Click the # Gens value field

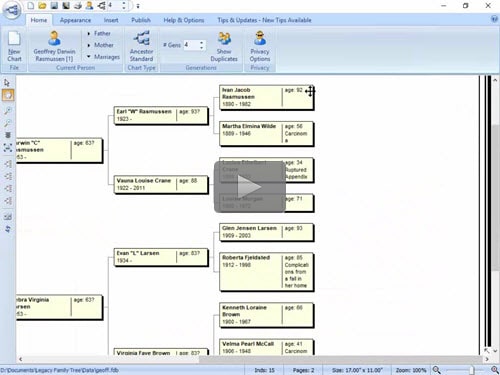pyautogui.click(x=191, y=45)
